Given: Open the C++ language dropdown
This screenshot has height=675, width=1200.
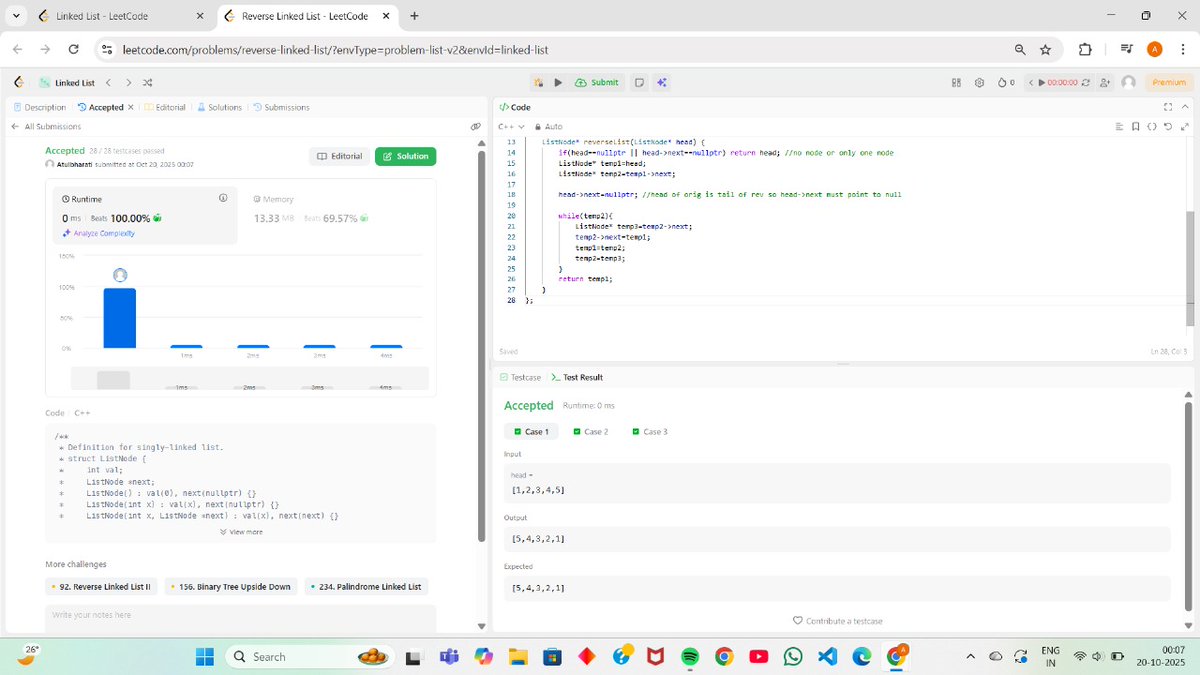Looking at the screenshot, I should click(x=512, y=127).
